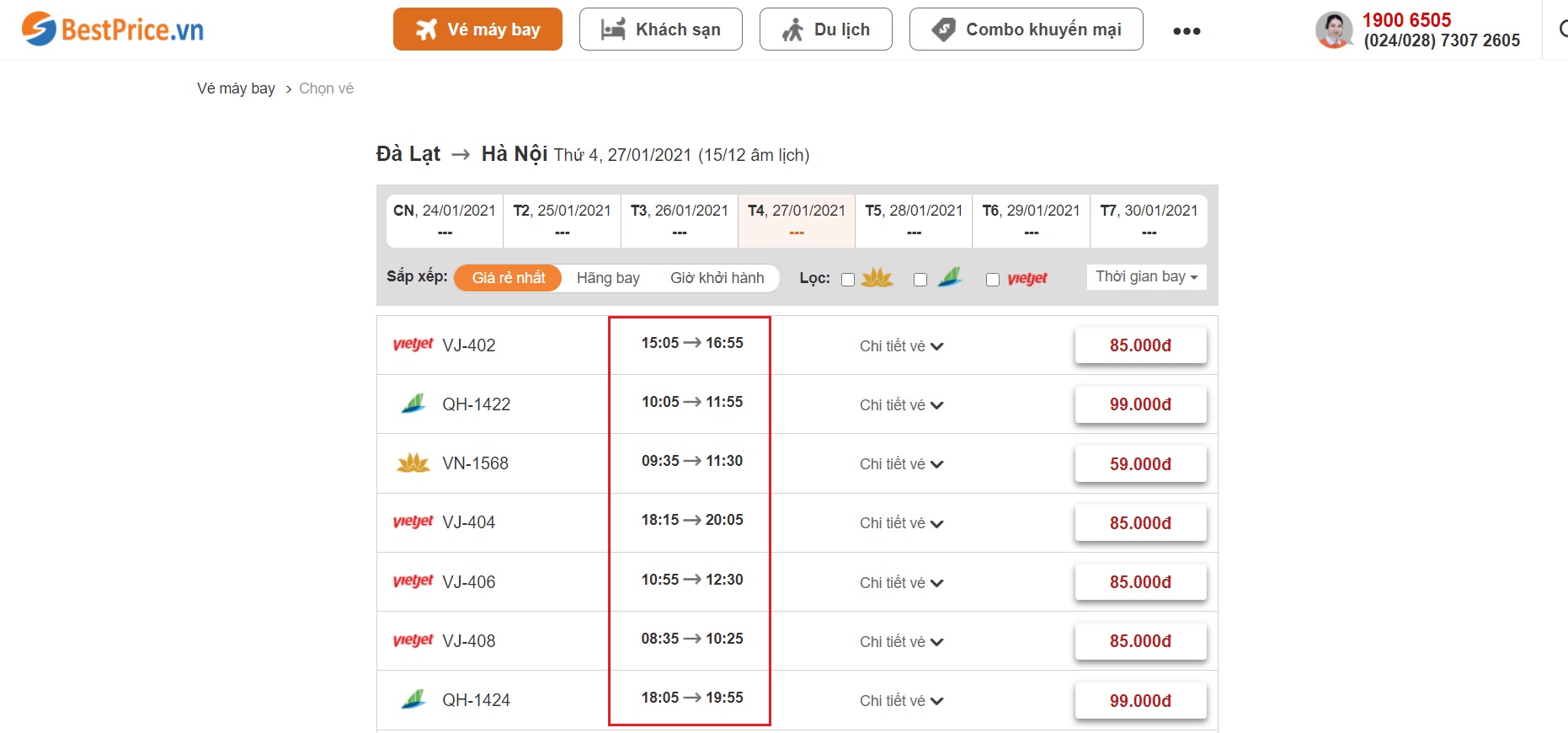Open the Khách sạn menu item

661,29
